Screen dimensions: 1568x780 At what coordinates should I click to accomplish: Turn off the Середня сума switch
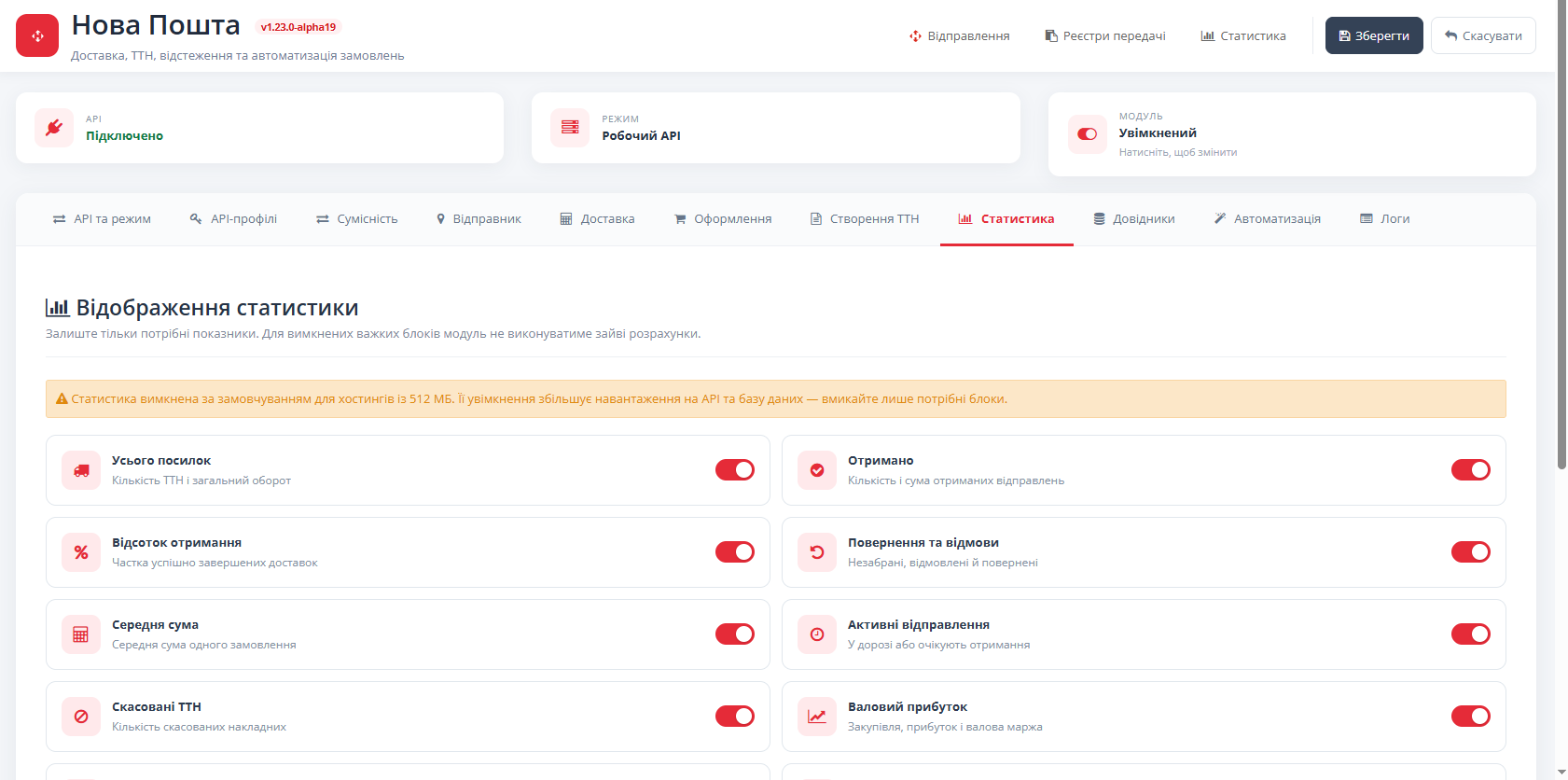pyautogui.click(x=735, y=634)
